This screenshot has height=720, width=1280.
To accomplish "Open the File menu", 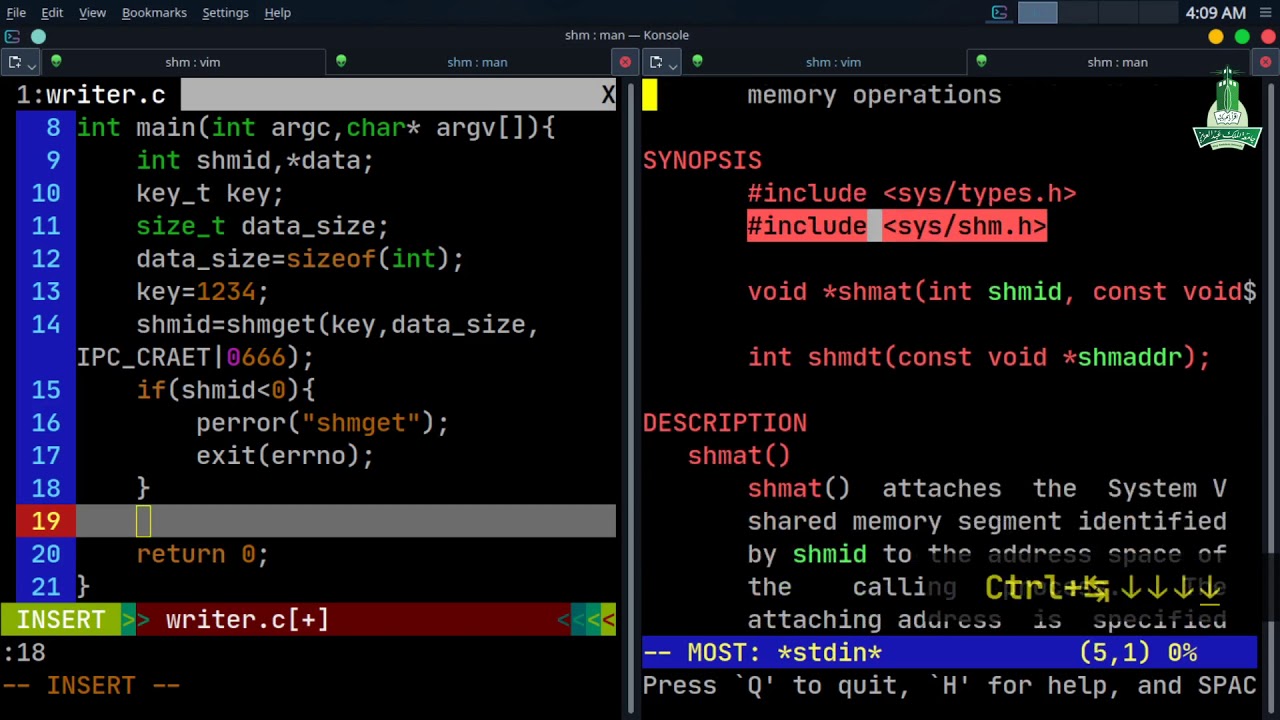I will click(x=16, y=12).
